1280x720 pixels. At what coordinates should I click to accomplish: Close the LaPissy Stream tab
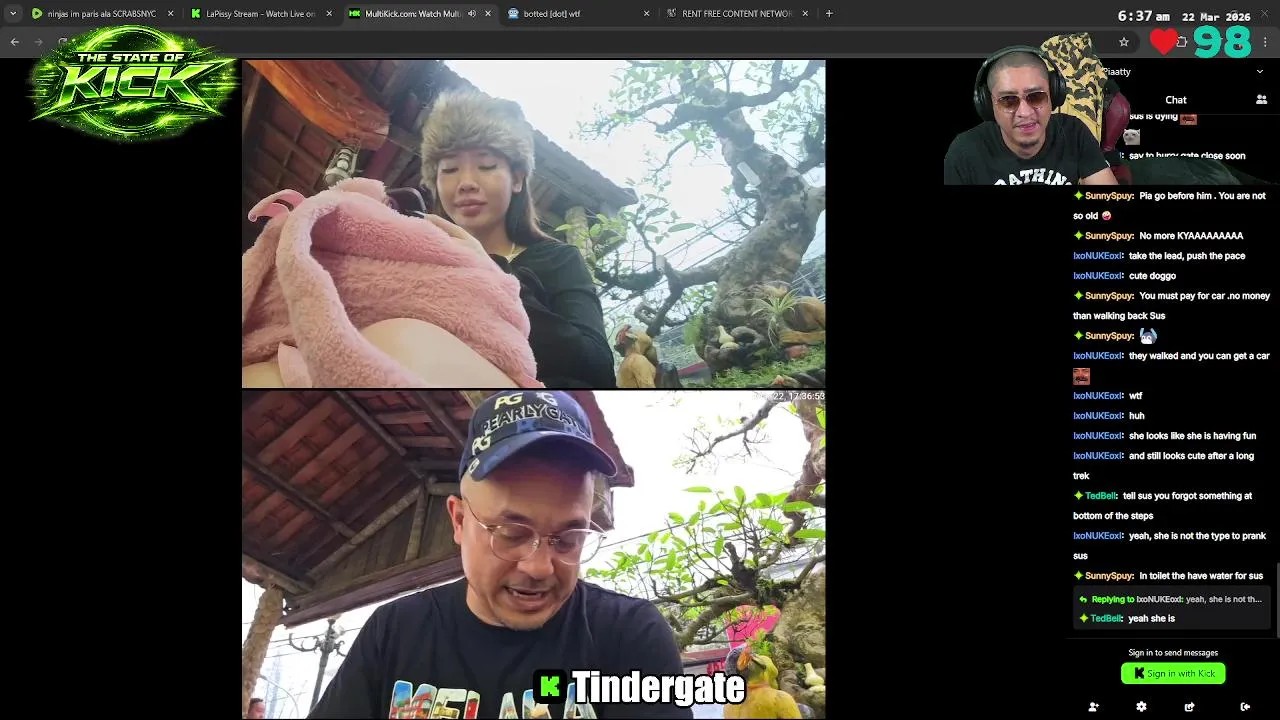click(x=329, y=14)
